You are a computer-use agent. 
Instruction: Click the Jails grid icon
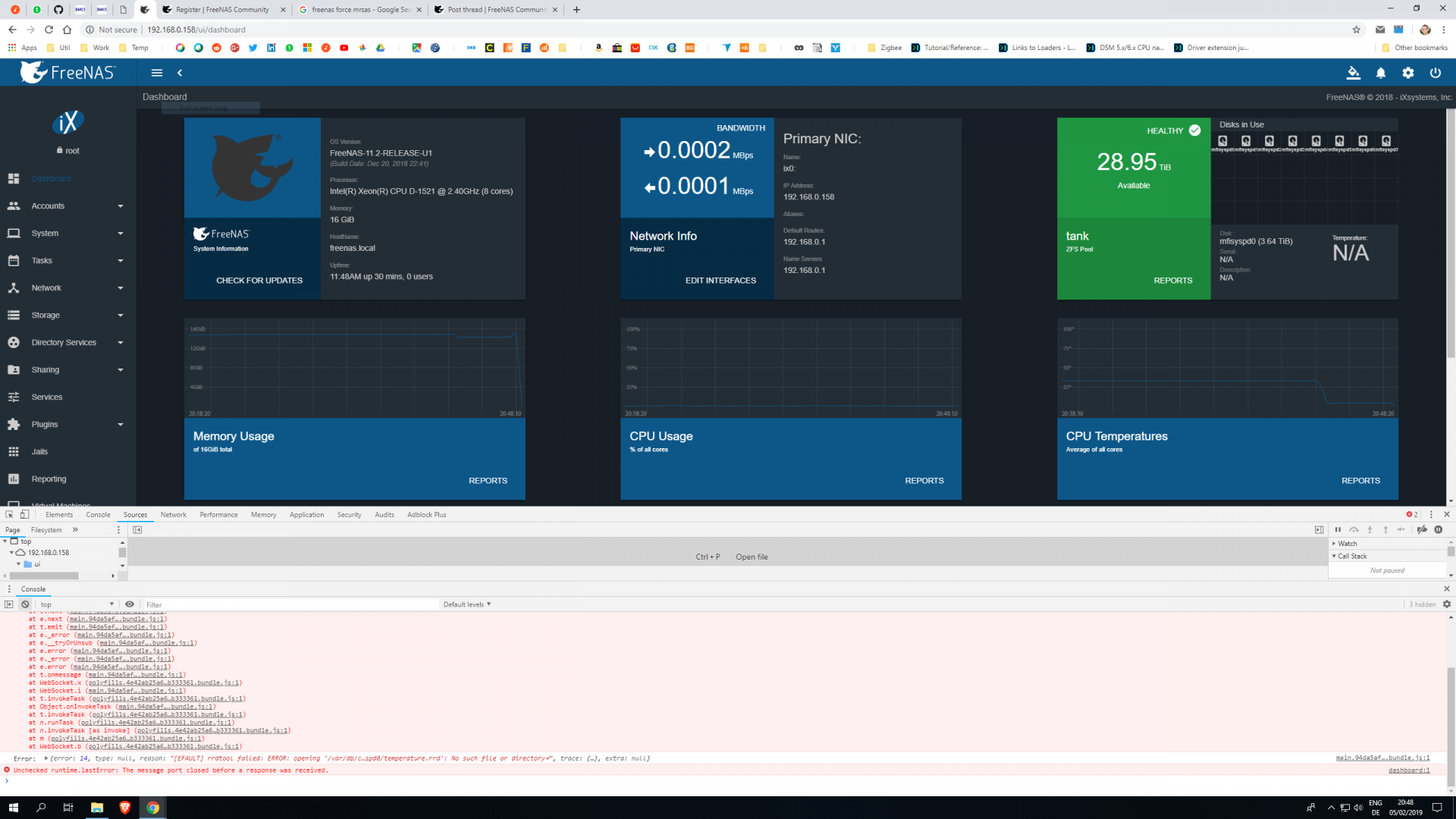[x=14, y=452]
